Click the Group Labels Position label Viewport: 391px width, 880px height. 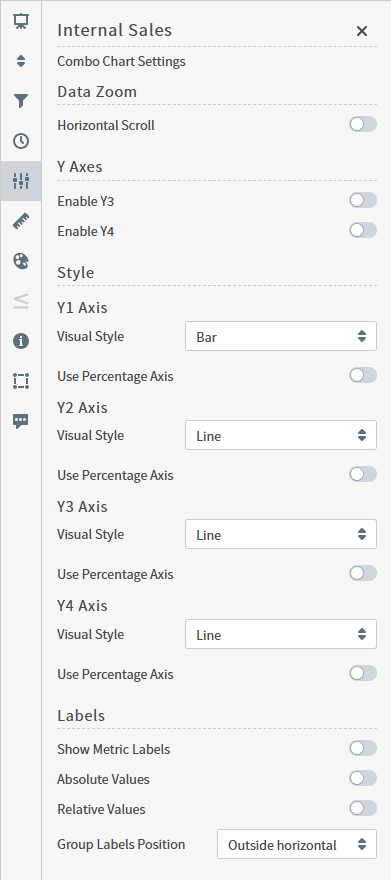[x=121, y=844]
